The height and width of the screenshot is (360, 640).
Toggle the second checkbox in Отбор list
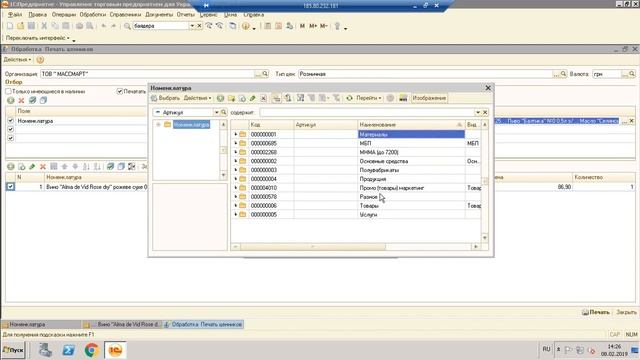pos(11,129)
